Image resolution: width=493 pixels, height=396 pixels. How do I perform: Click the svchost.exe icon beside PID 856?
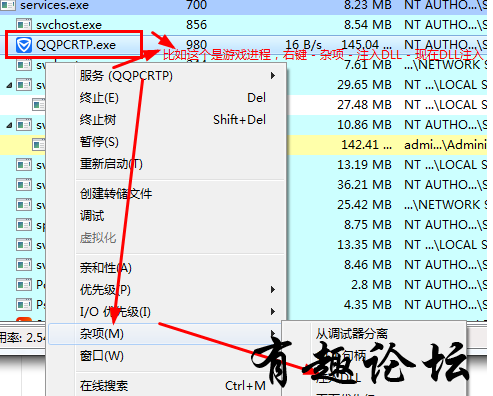coord(24,25)
